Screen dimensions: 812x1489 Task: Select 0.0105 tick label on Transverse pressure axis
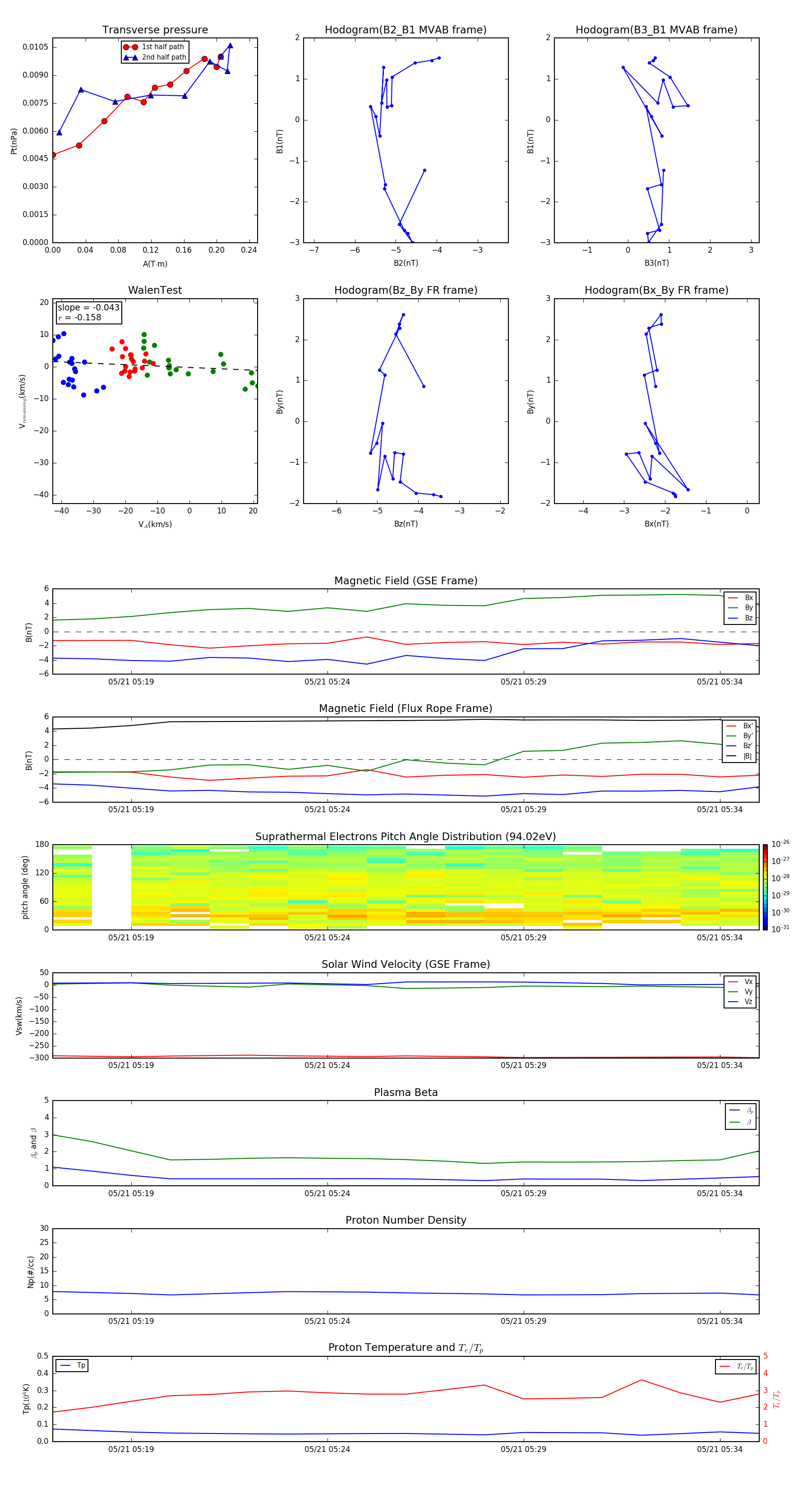coord(35,47)
